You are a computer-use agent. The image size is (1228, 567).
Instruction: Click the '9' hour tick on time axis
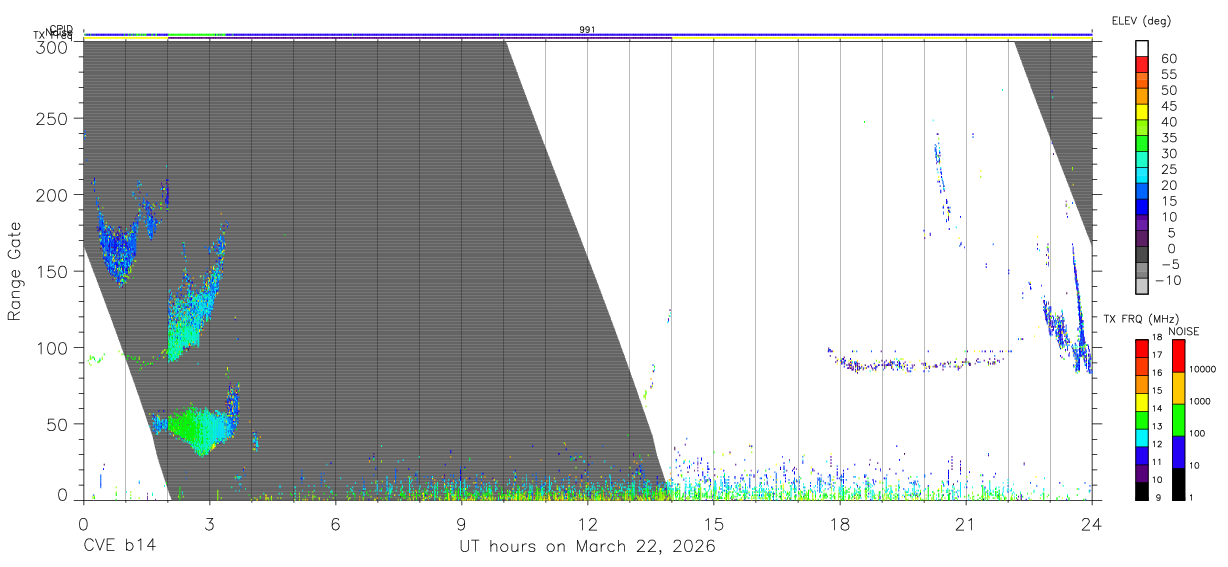click(x=461, y=523)
